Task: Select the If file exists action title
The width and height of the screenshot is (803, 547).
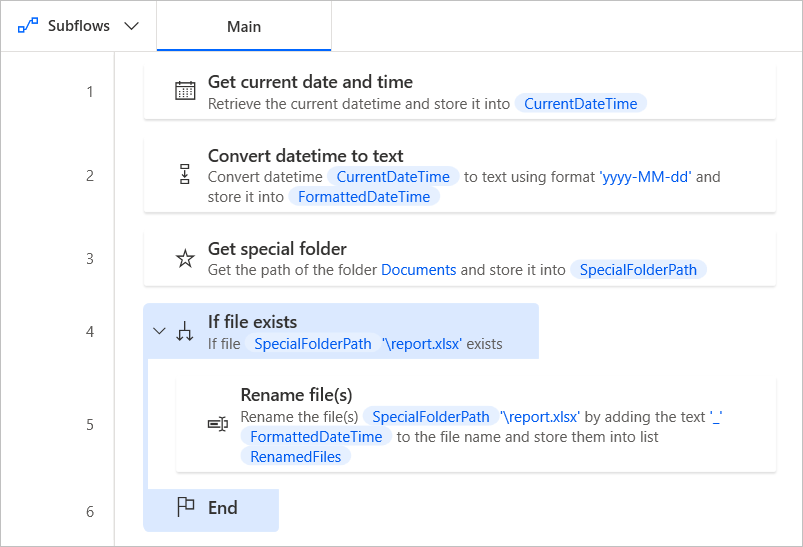Action: 252,322
